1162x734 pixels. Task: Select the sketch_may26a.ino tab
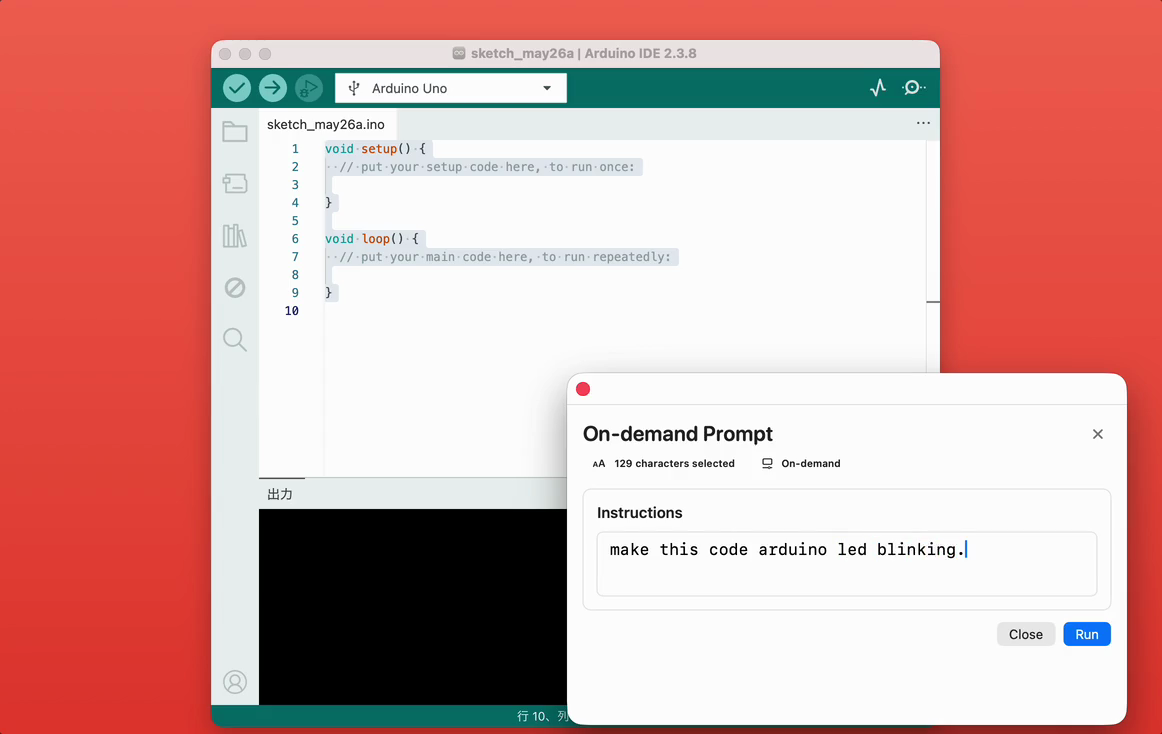point(326,125)
